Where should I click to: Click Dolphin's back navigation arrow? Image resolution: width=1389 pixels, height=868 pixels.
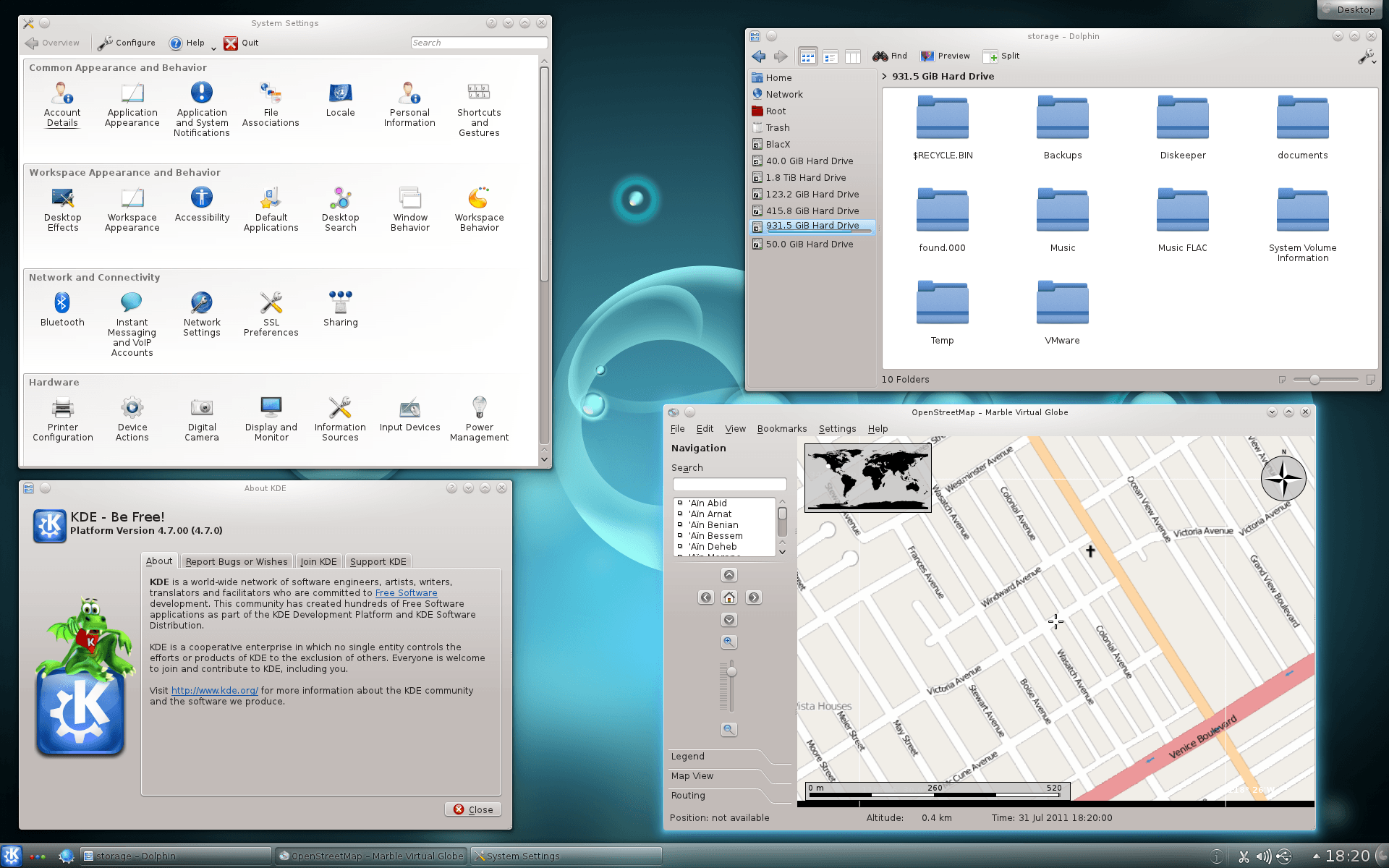click(759, 56)
